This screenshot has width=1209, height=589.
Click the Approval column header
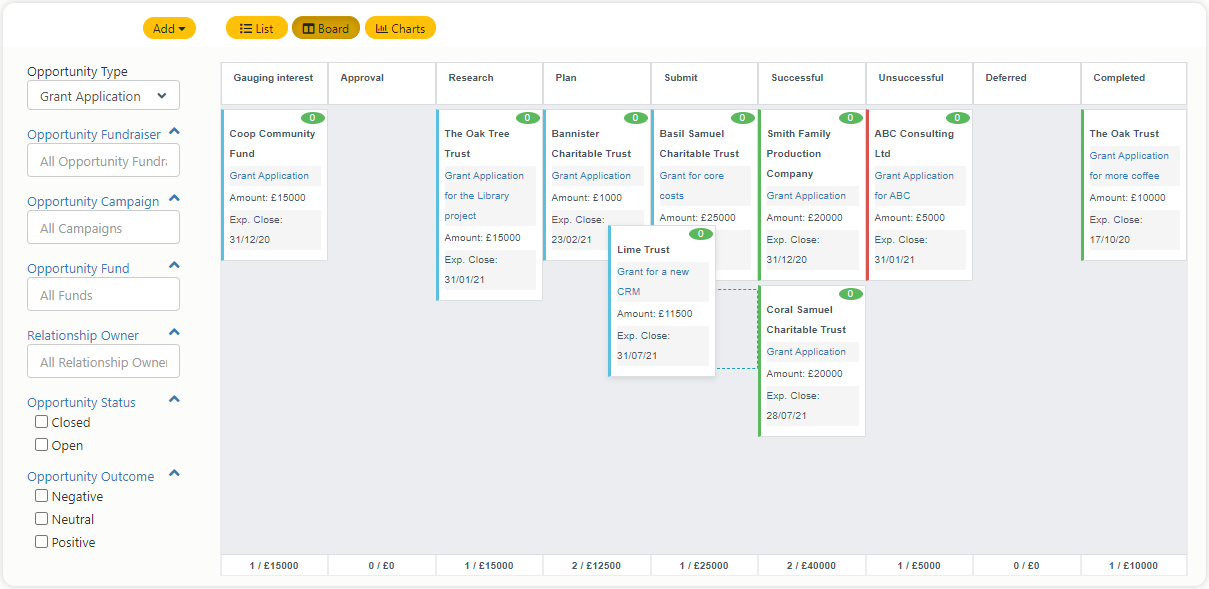point(382,83)
